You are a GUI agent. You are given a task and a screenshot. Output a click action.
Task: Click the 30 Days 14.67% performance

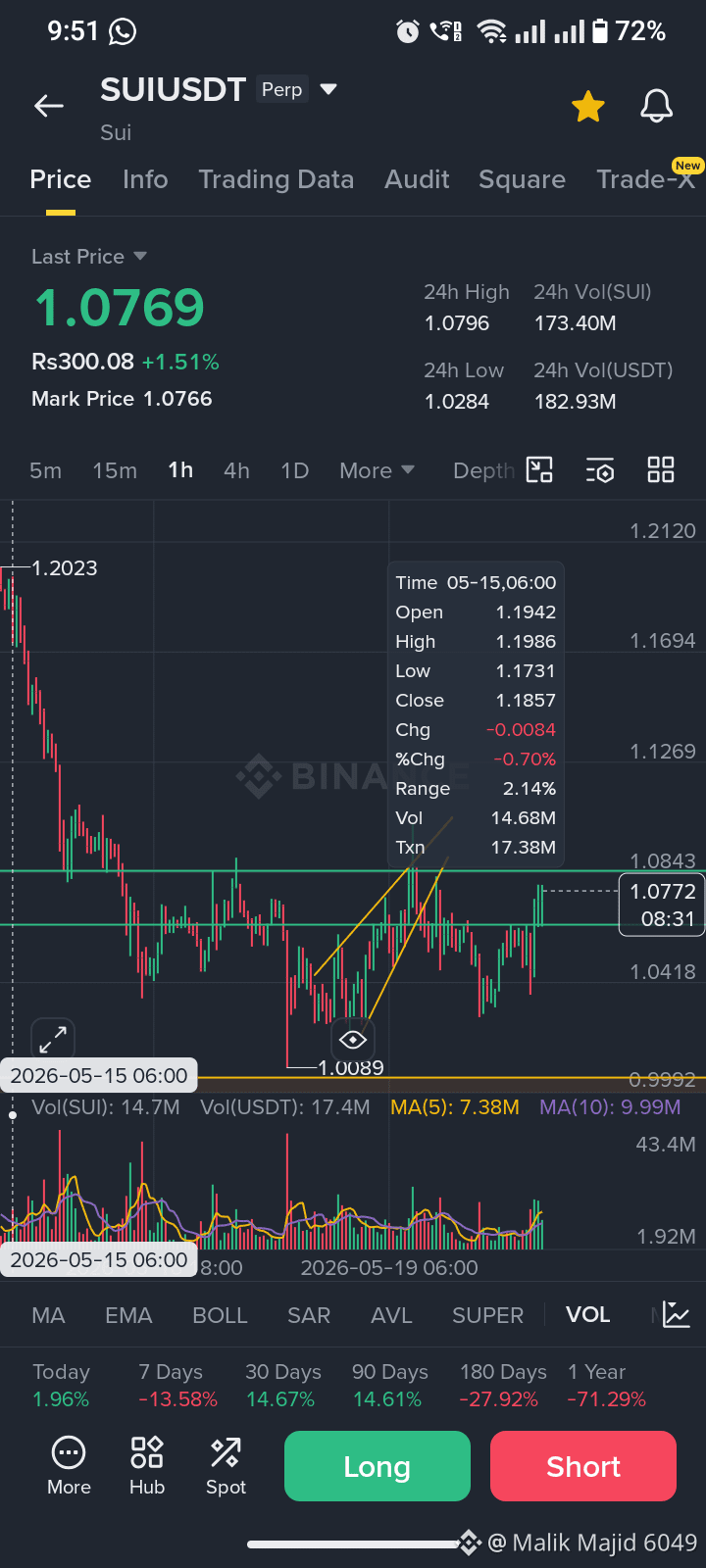[283, 1386]
